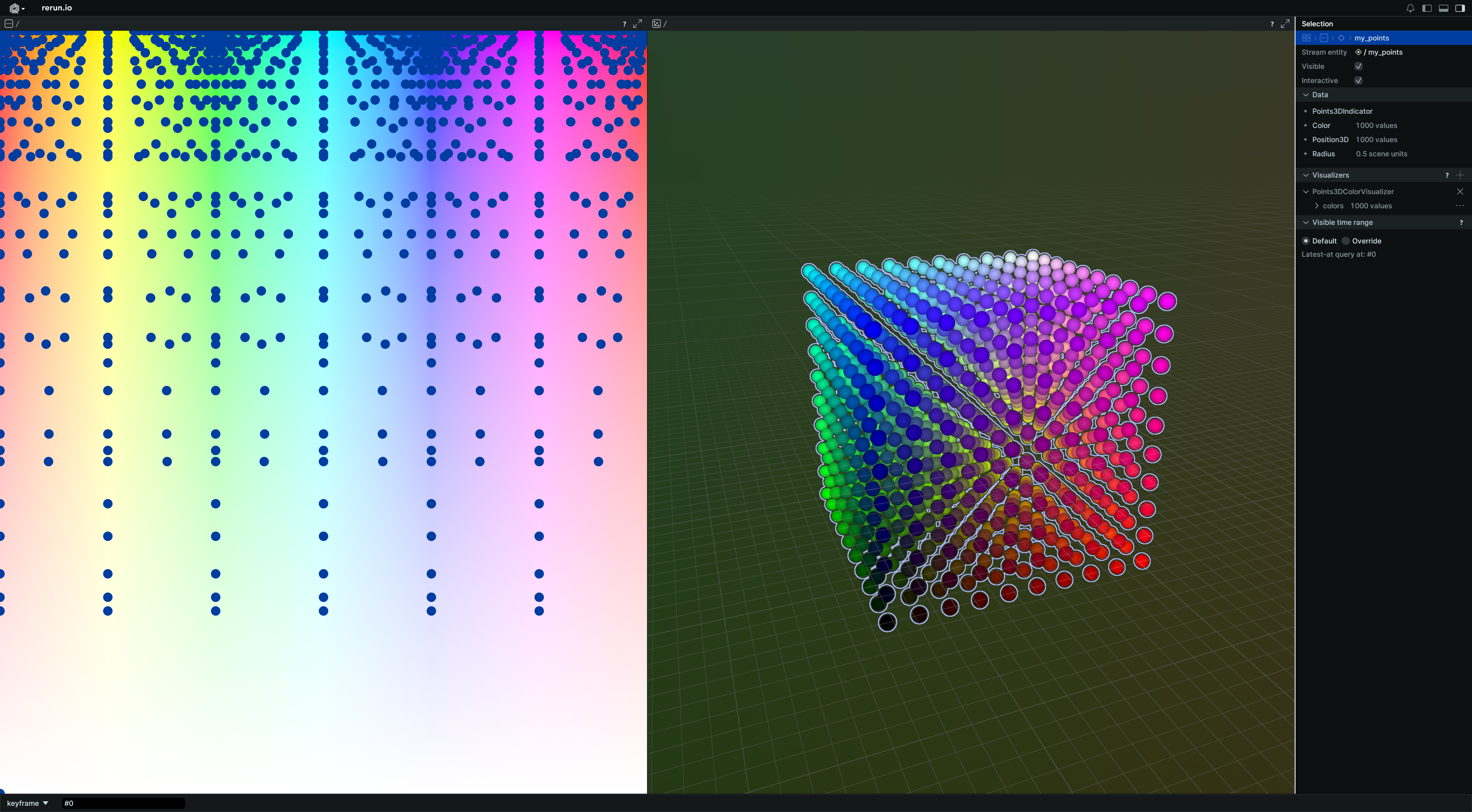Toggle the right selection panel

(x=1460, y=8)
